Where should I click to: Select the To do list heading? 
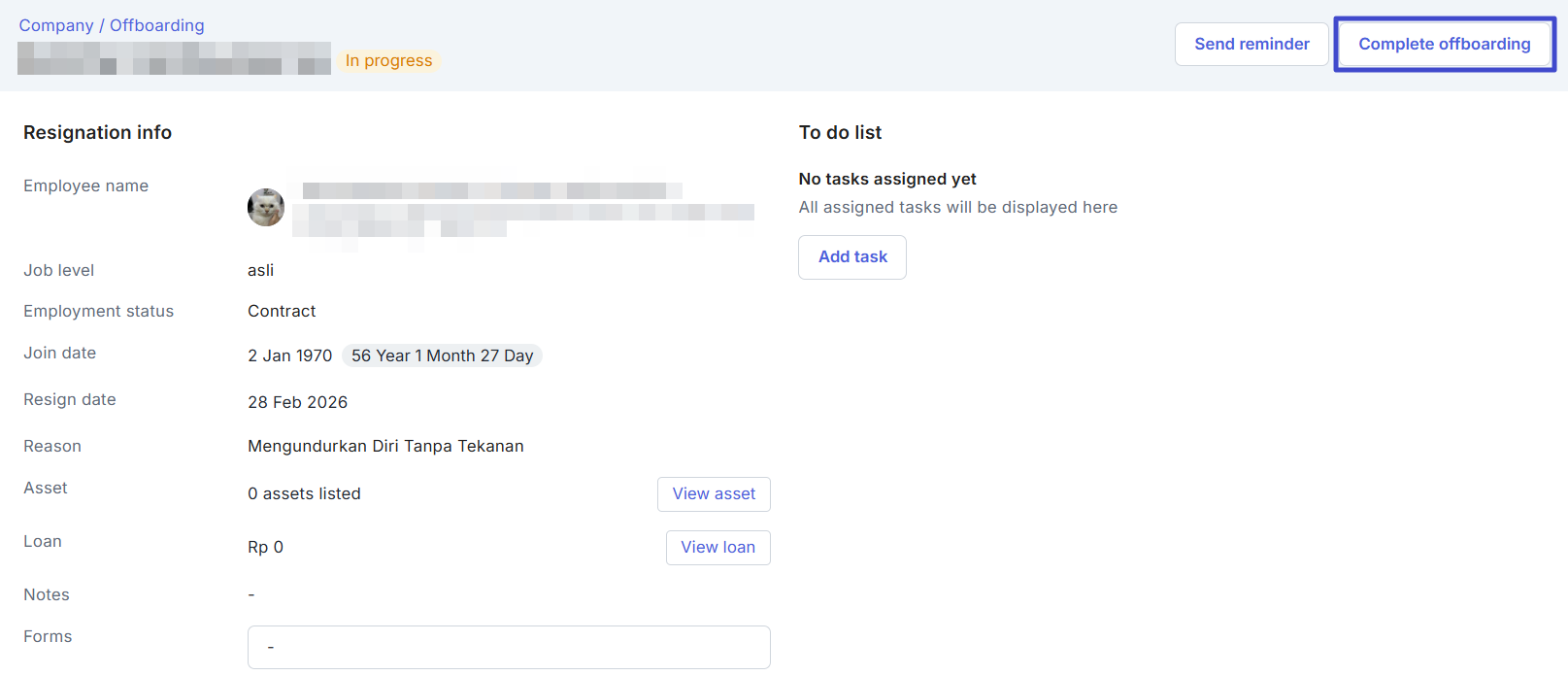[x=840, y=132]
